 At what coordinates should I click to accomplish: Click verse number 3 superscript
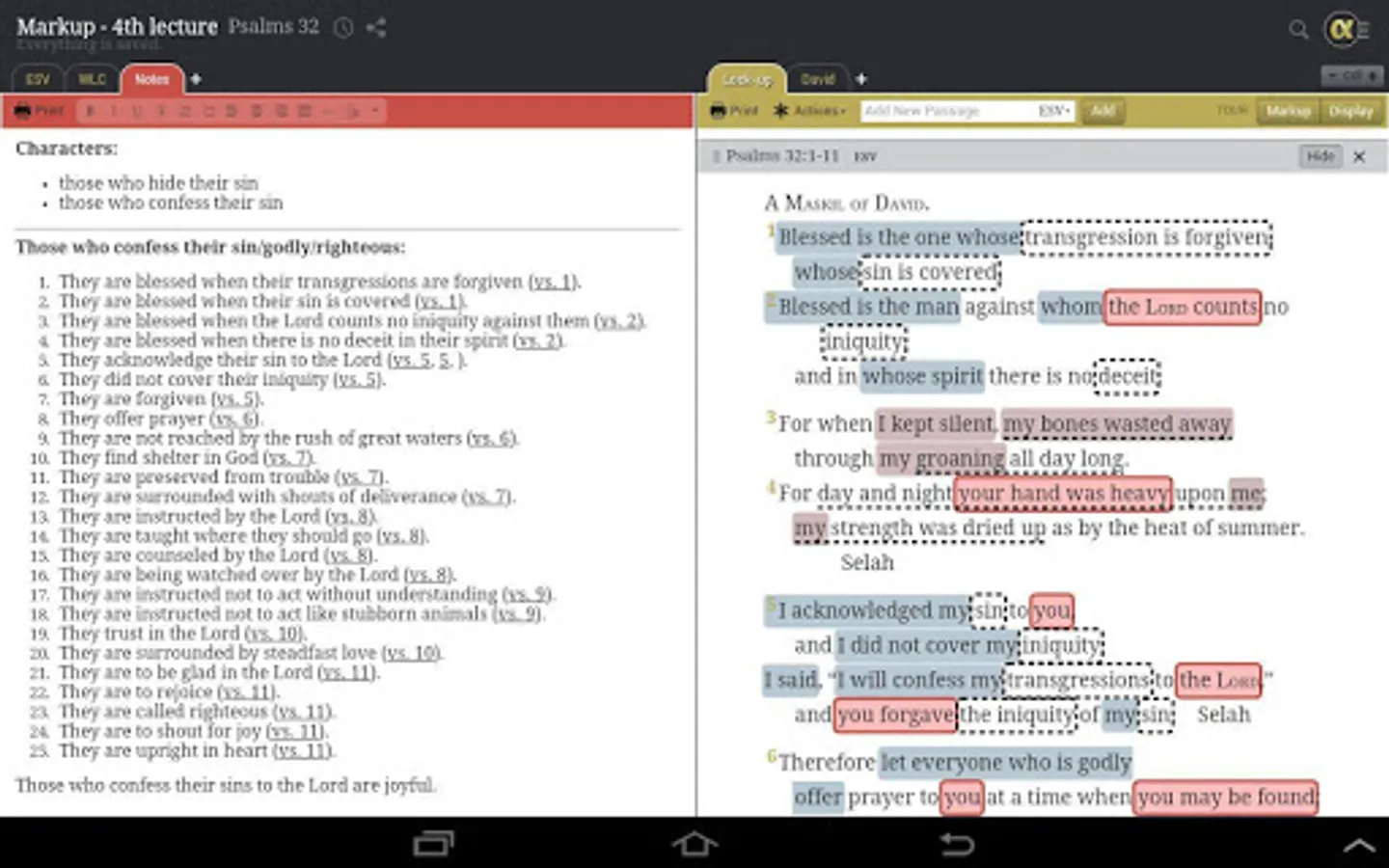click(771, 417)
